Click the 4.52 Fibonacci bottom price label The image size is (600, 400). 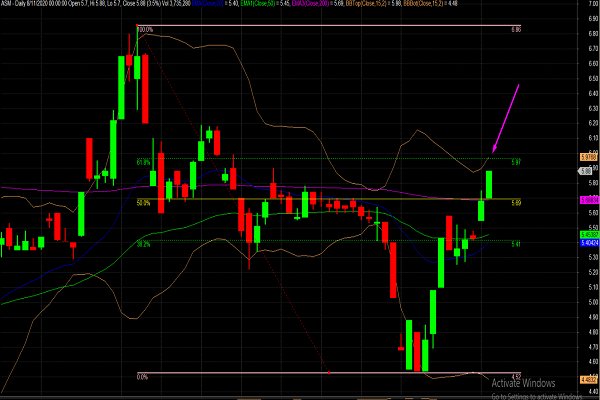[x=516, y=377]
